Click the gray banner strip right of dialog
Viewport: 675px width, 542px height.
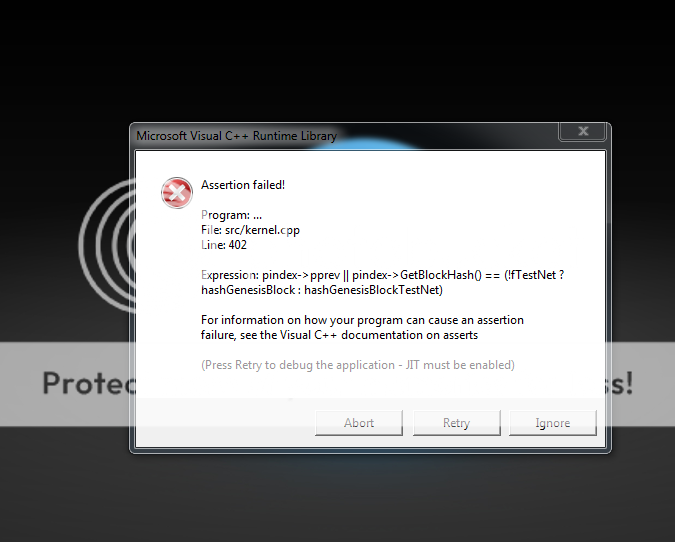(x=643, y=384)
